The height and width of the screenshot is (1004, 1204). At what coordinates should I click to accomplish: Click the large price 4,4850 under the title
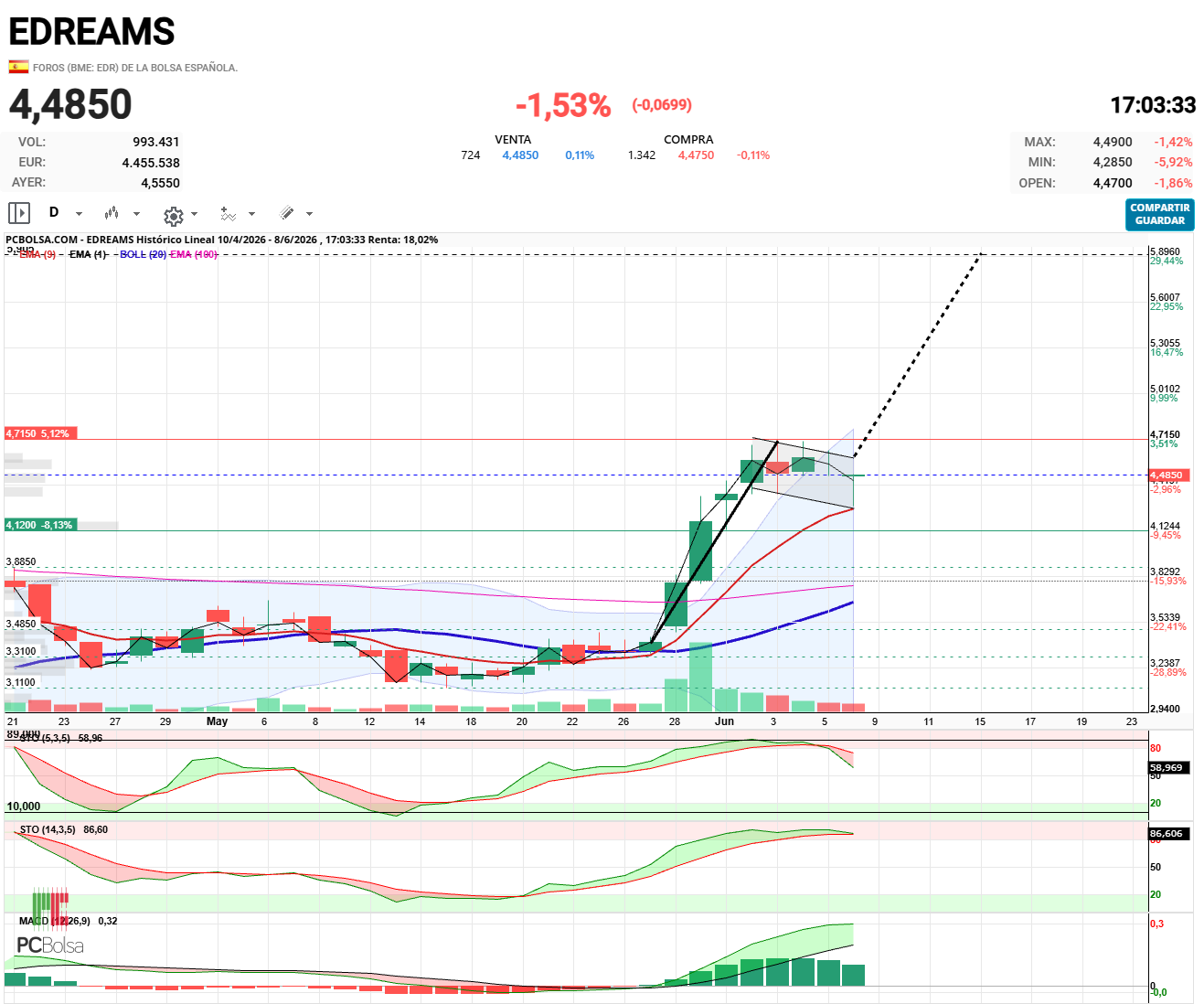coord(70,104)
